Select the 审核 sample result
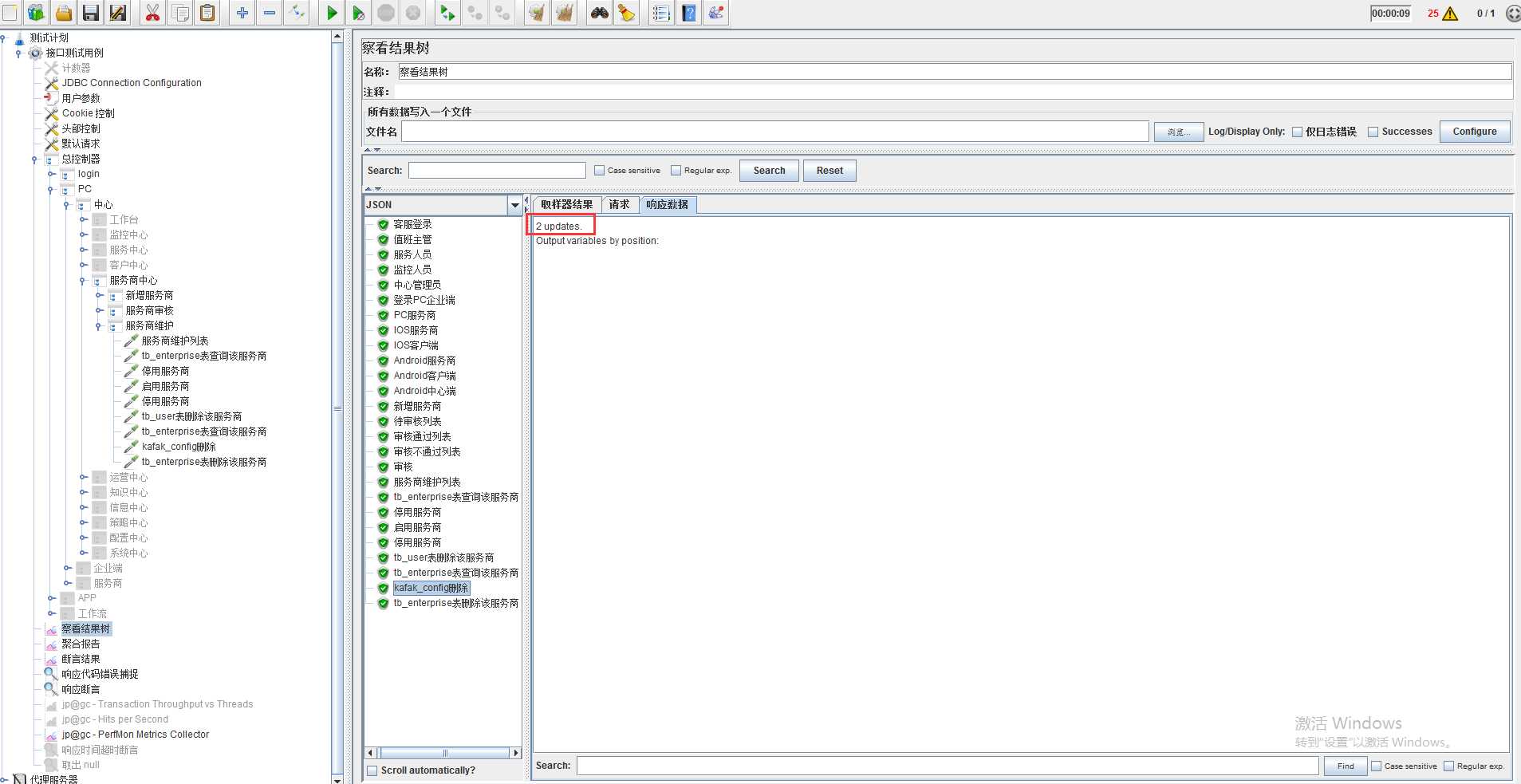 tap(403, 467)
